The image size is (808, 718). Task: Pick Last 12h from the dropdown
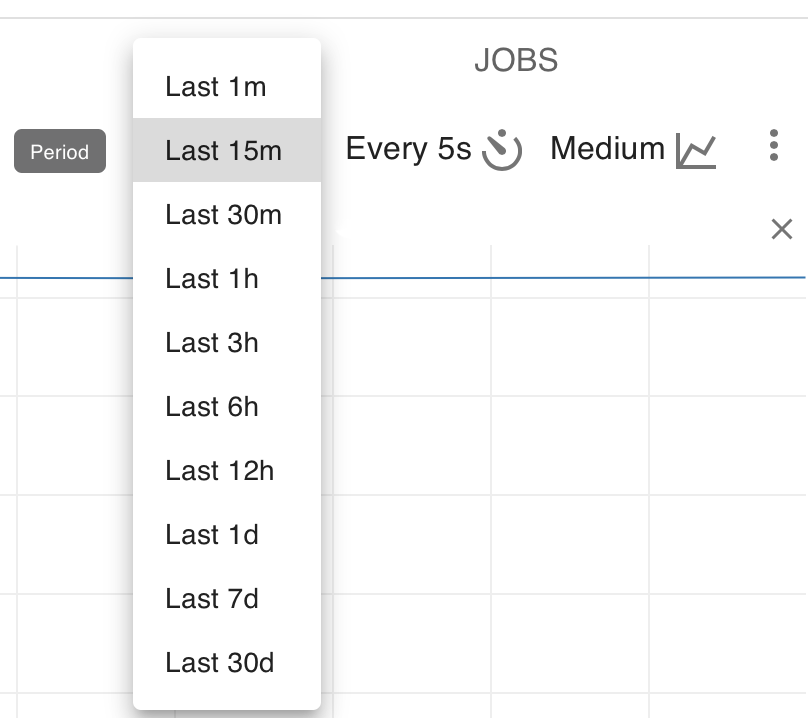pyautogui.click(x=227, y=470)
